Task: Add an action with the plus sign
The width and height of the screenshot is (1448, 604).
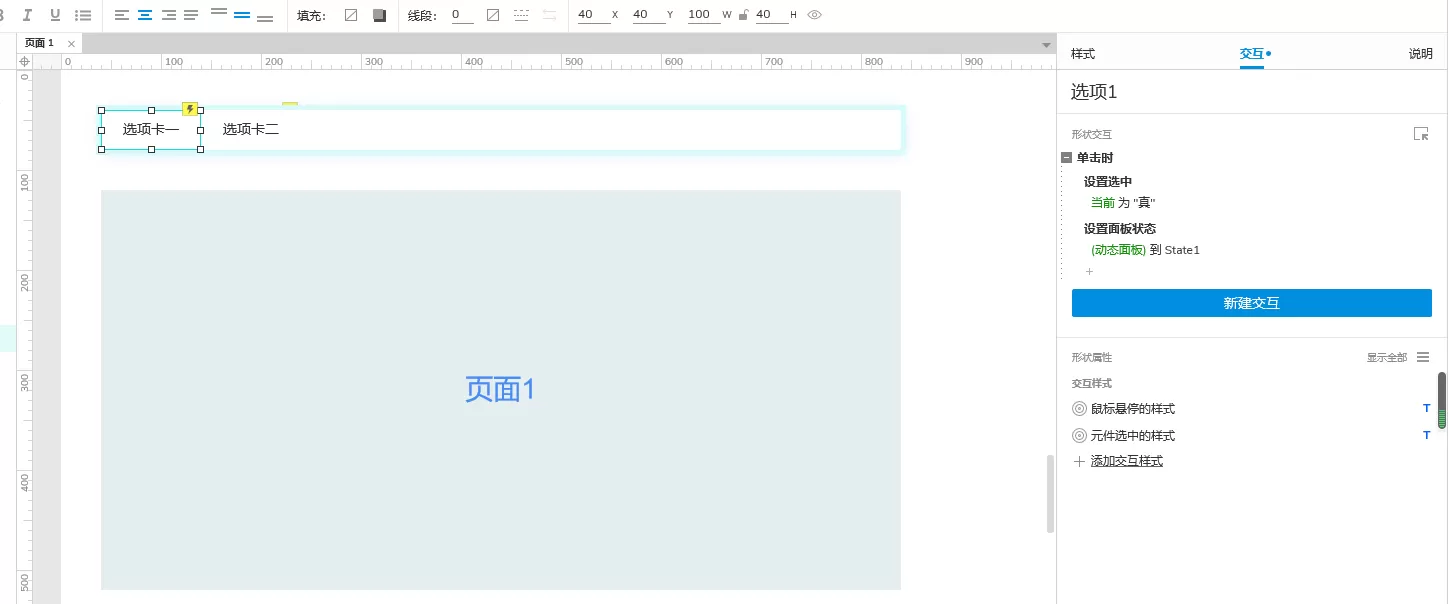Action: click(x=1089, y=271)
